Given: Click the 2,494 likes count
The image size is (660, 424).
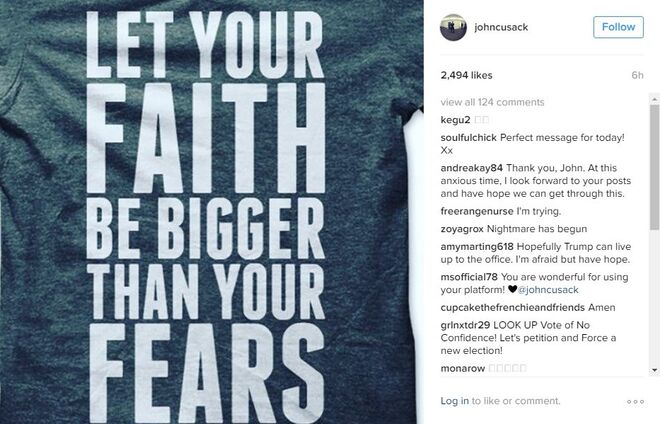Looking at the screenshot, I should point(466,75).
